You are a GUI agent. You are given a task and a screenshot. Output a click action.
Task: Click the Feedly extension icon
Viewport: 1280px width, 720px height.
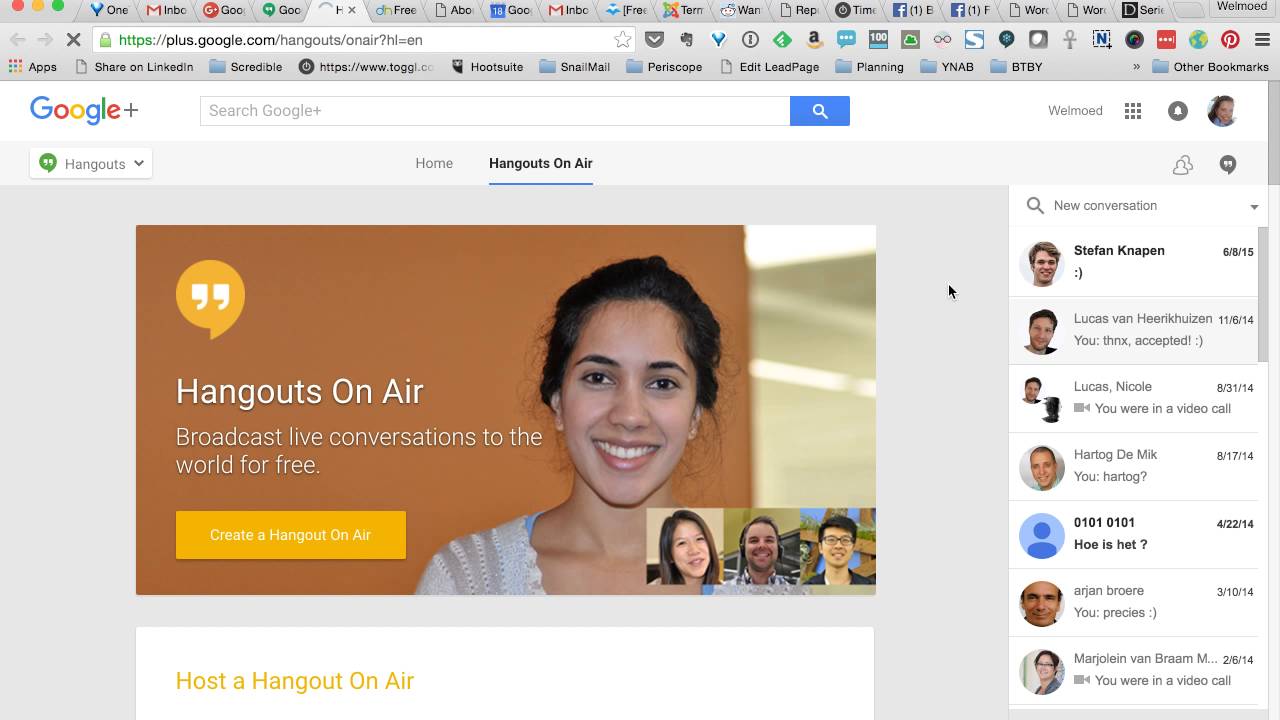tap(782, 40)
